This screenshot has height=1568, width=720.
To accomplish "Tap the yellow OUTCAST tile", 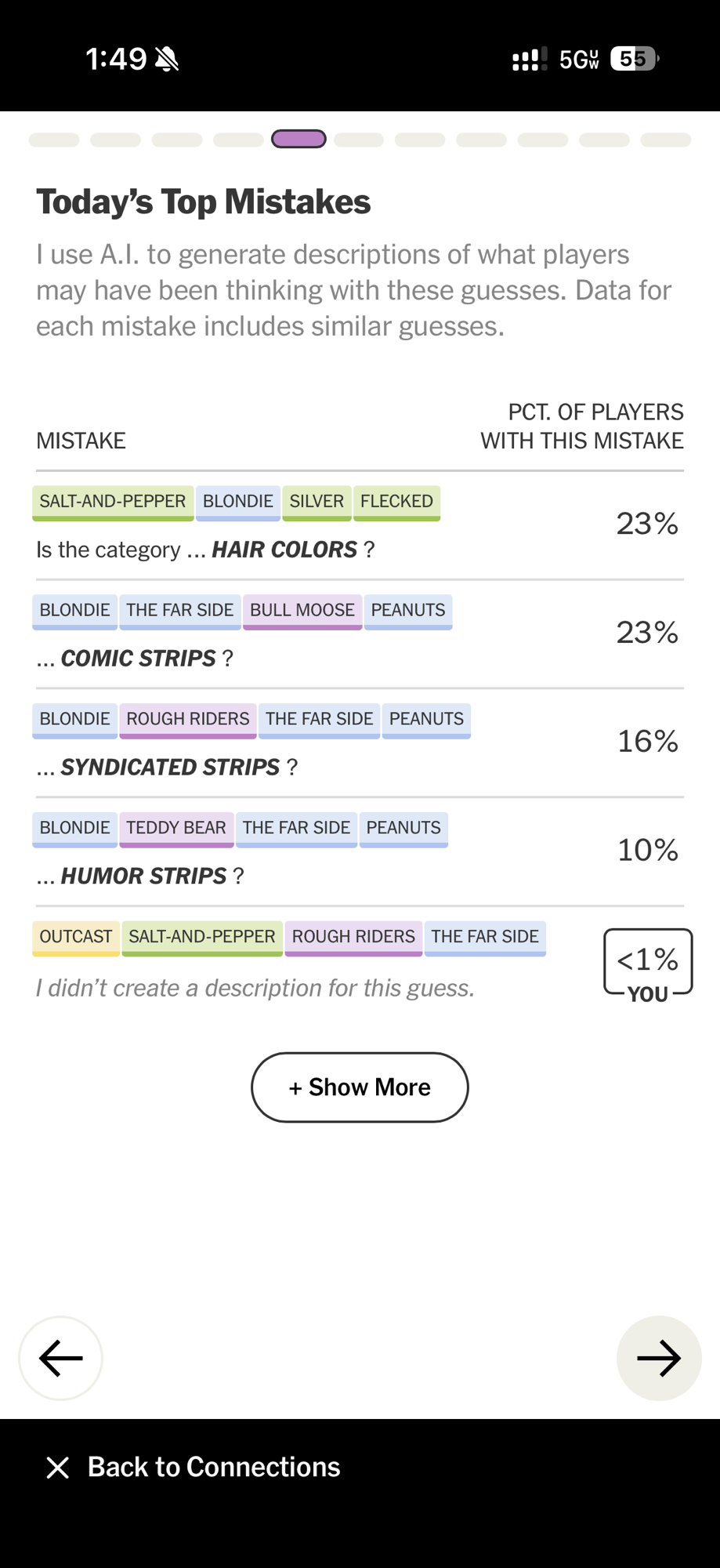I will tap(76, 937).
